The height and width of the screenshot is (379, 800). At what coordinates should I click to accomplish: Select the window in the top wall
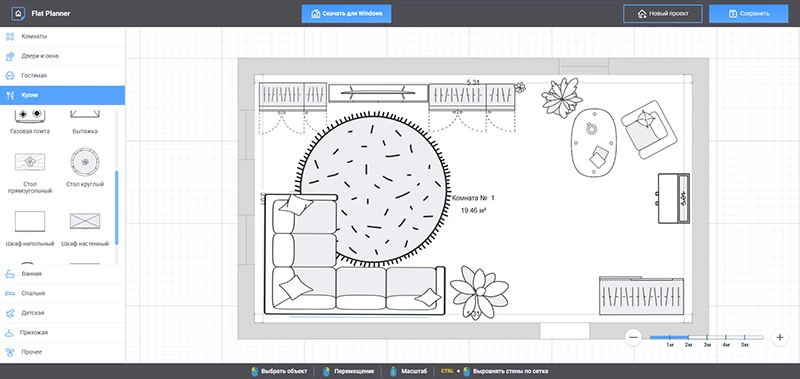(x=584, y=66)
